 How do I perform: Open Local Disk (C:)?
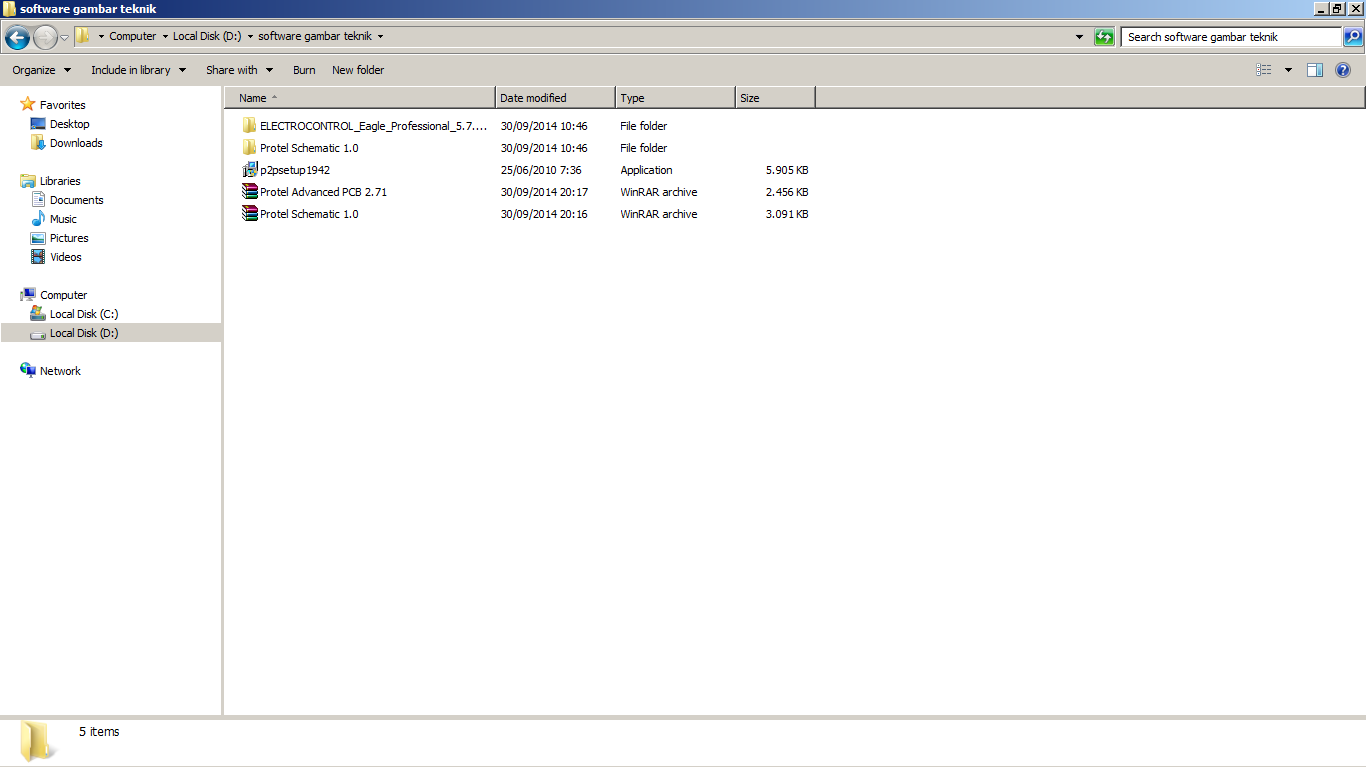[84, 314]
